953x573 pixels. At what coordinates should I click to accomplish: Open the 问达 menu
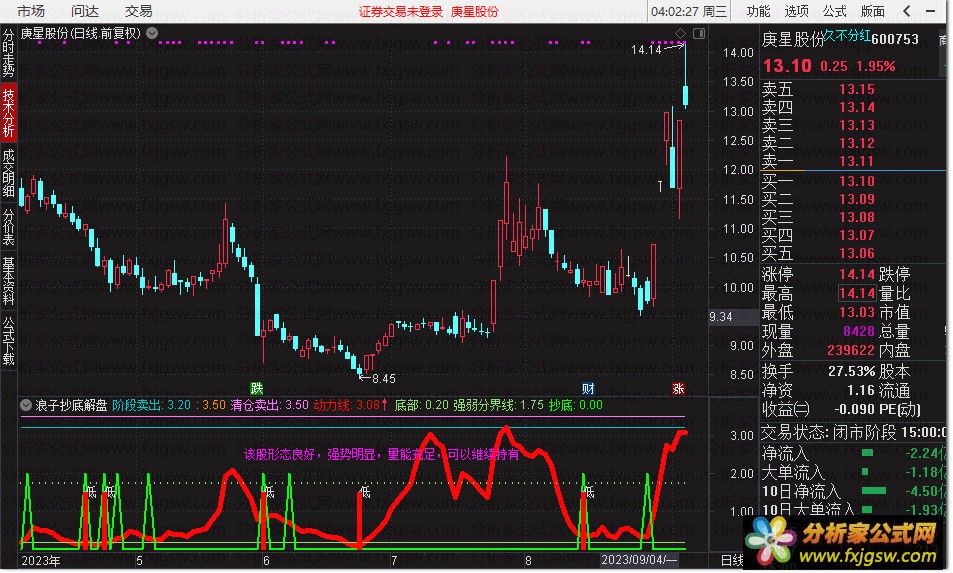[x=84, y=11]
